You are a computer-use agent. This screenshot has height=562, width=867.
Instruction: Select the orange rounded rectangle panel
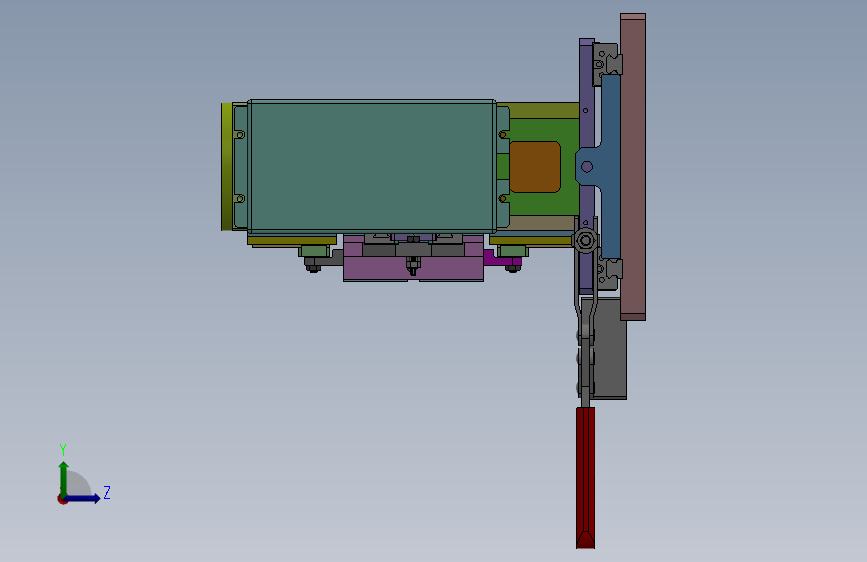[535, 167]
